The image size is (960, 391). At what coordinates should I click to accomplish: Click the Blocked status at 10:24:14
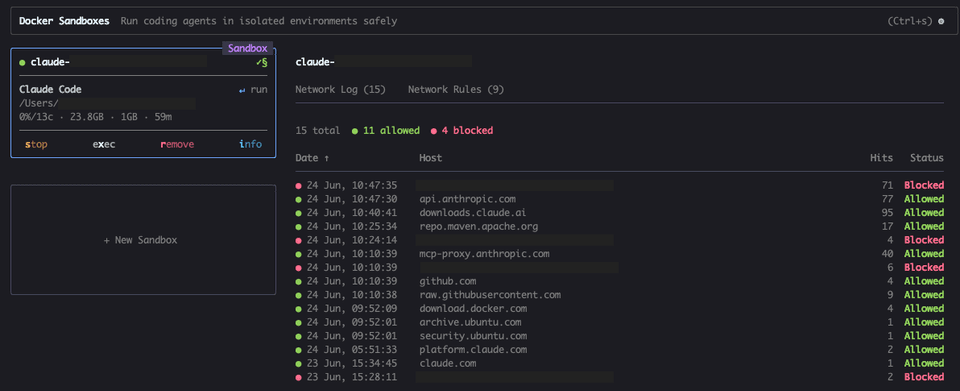click(x=924, y=240)
